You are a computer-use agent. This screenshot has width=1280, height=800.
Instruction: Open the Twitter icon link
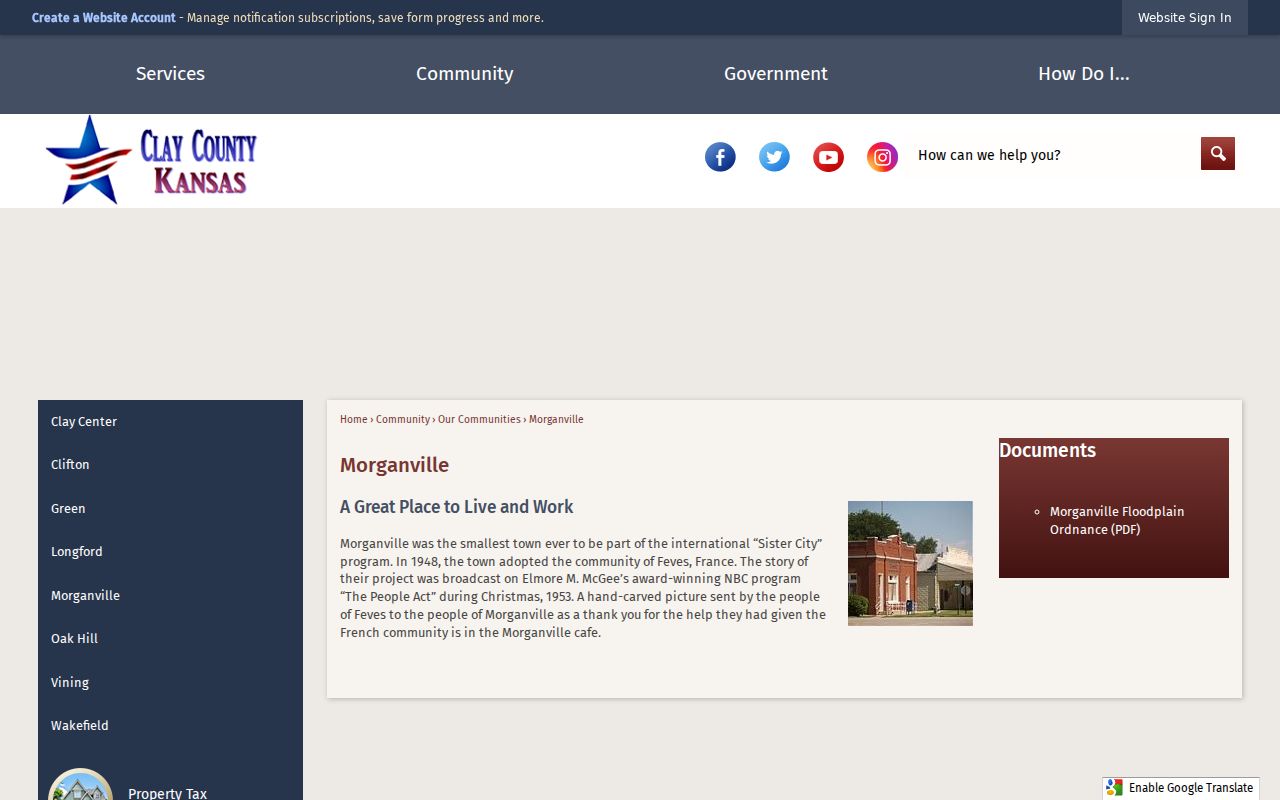coord(774,157)
